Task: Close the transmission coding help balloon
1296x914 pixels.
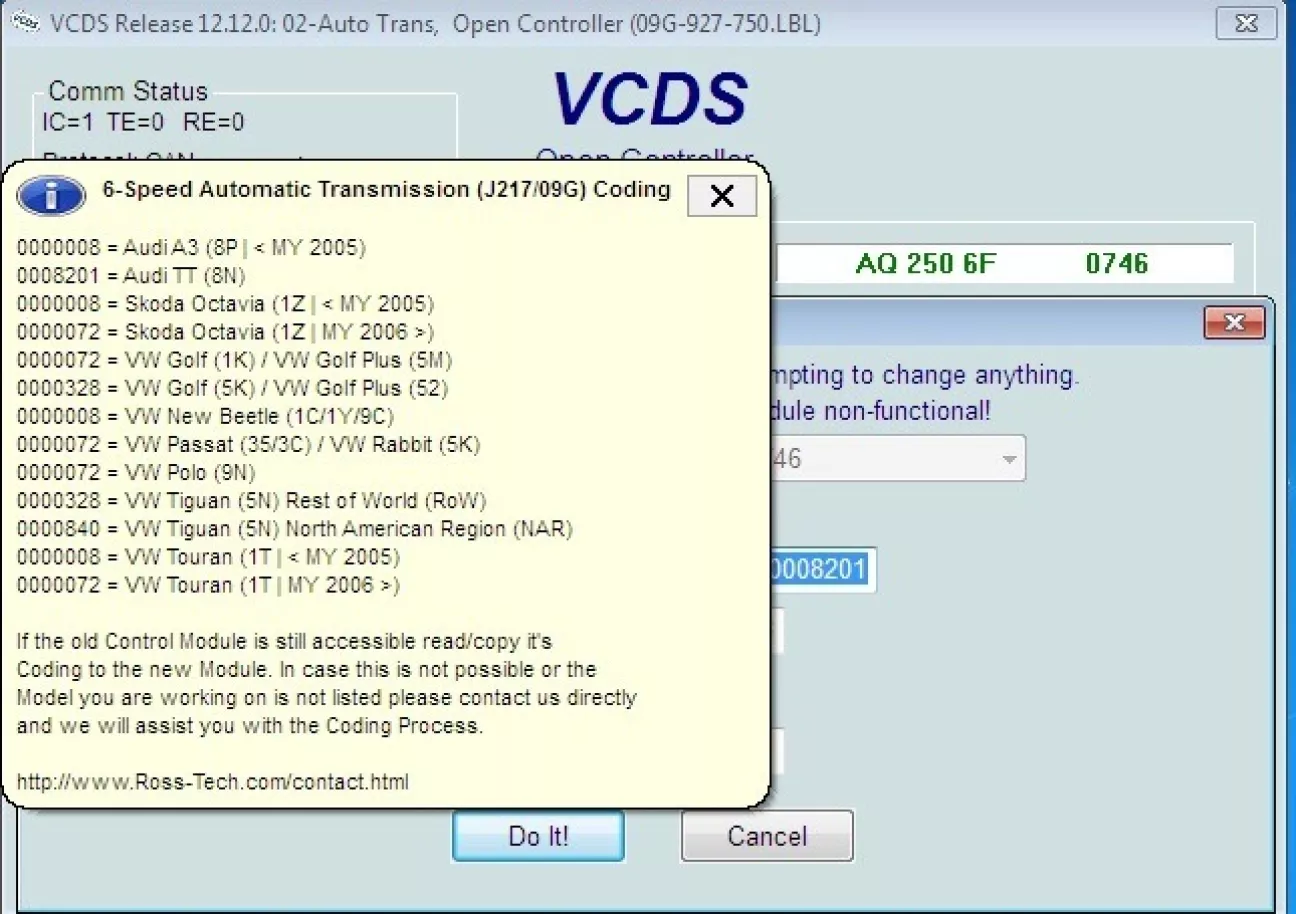Action: click(x=721, y=196)
